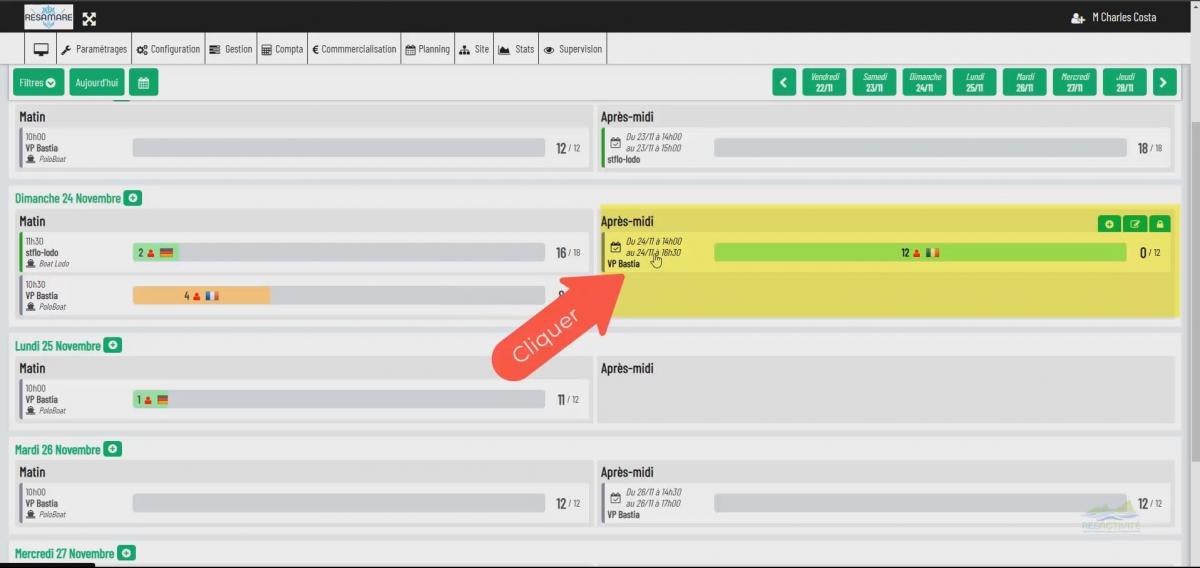Image resolution: width=1200 pixels, height=568 pixels.
Task: Go to next week with right chevron
Action: [x=1164, y=82]
